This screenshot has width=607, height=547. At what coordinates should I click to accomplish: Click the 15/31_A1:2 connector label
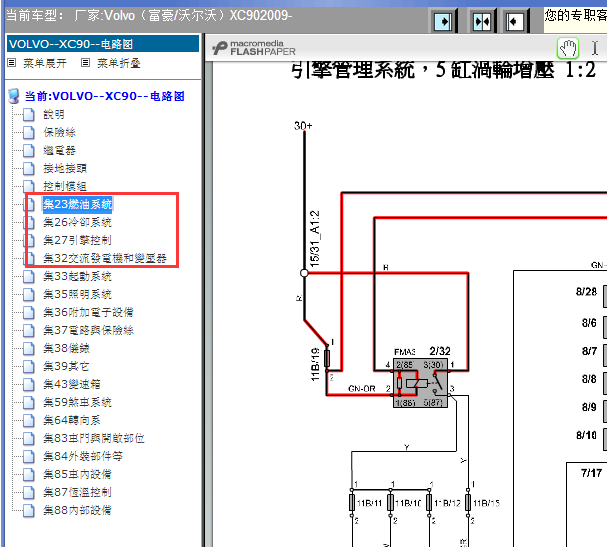coord(315,238)
